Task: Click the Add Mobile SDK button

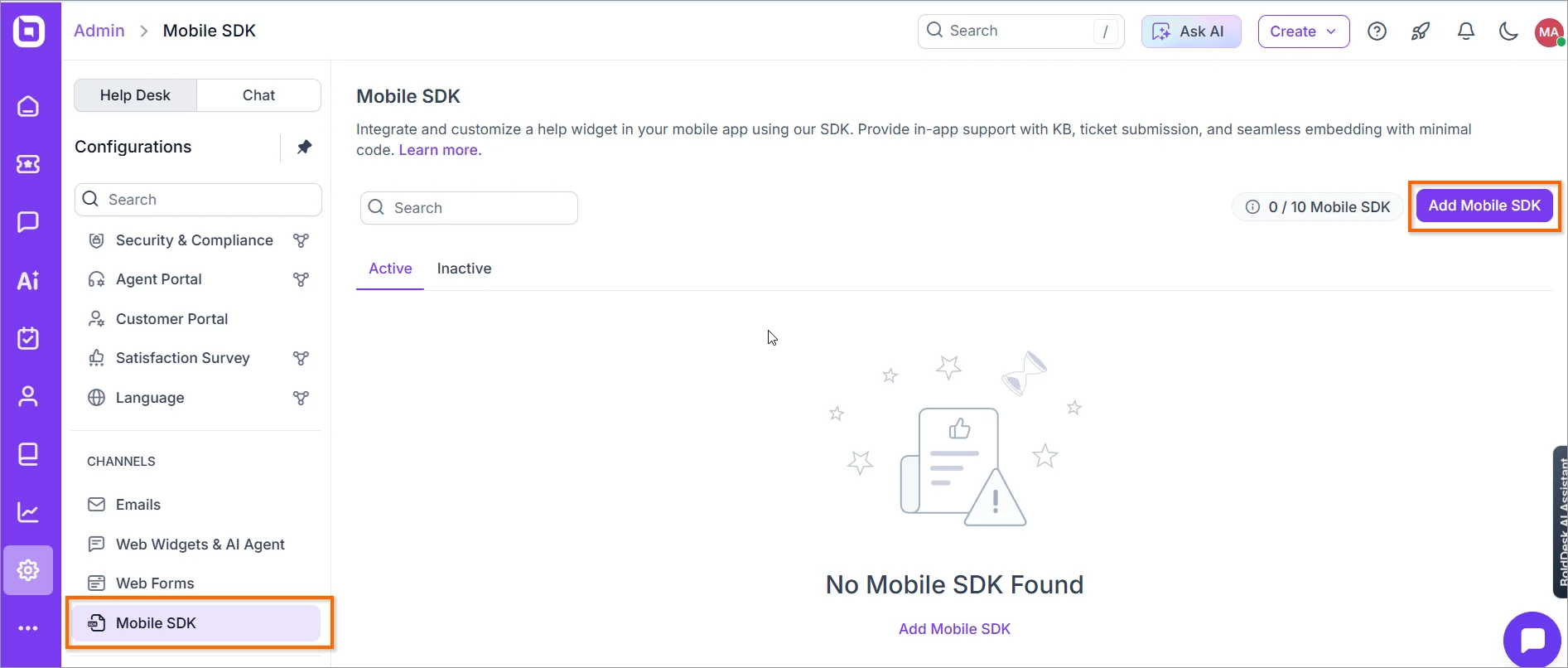Action: point(1484,206)
